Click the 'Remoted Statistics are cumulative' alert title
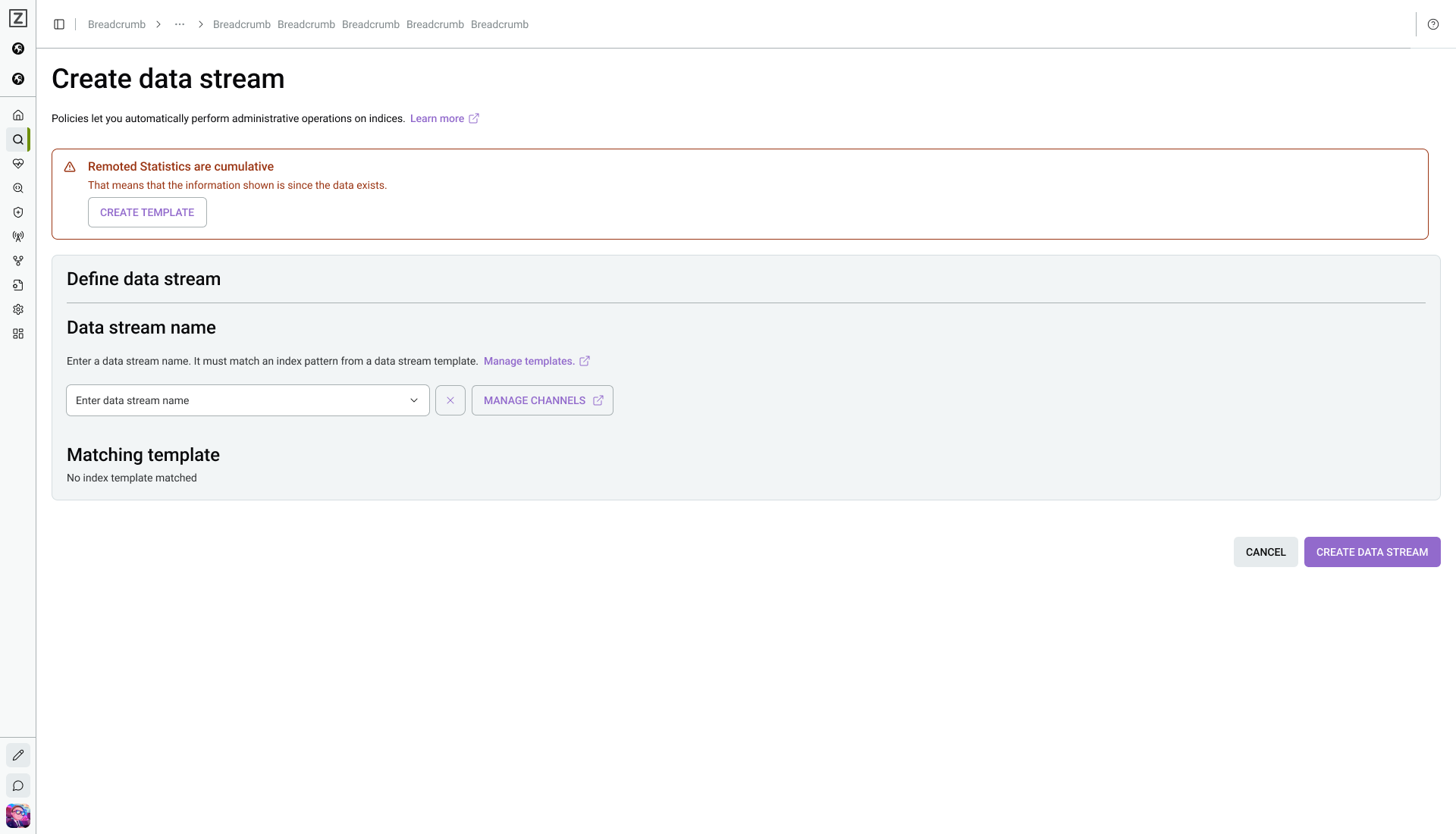 pos(180,167)
